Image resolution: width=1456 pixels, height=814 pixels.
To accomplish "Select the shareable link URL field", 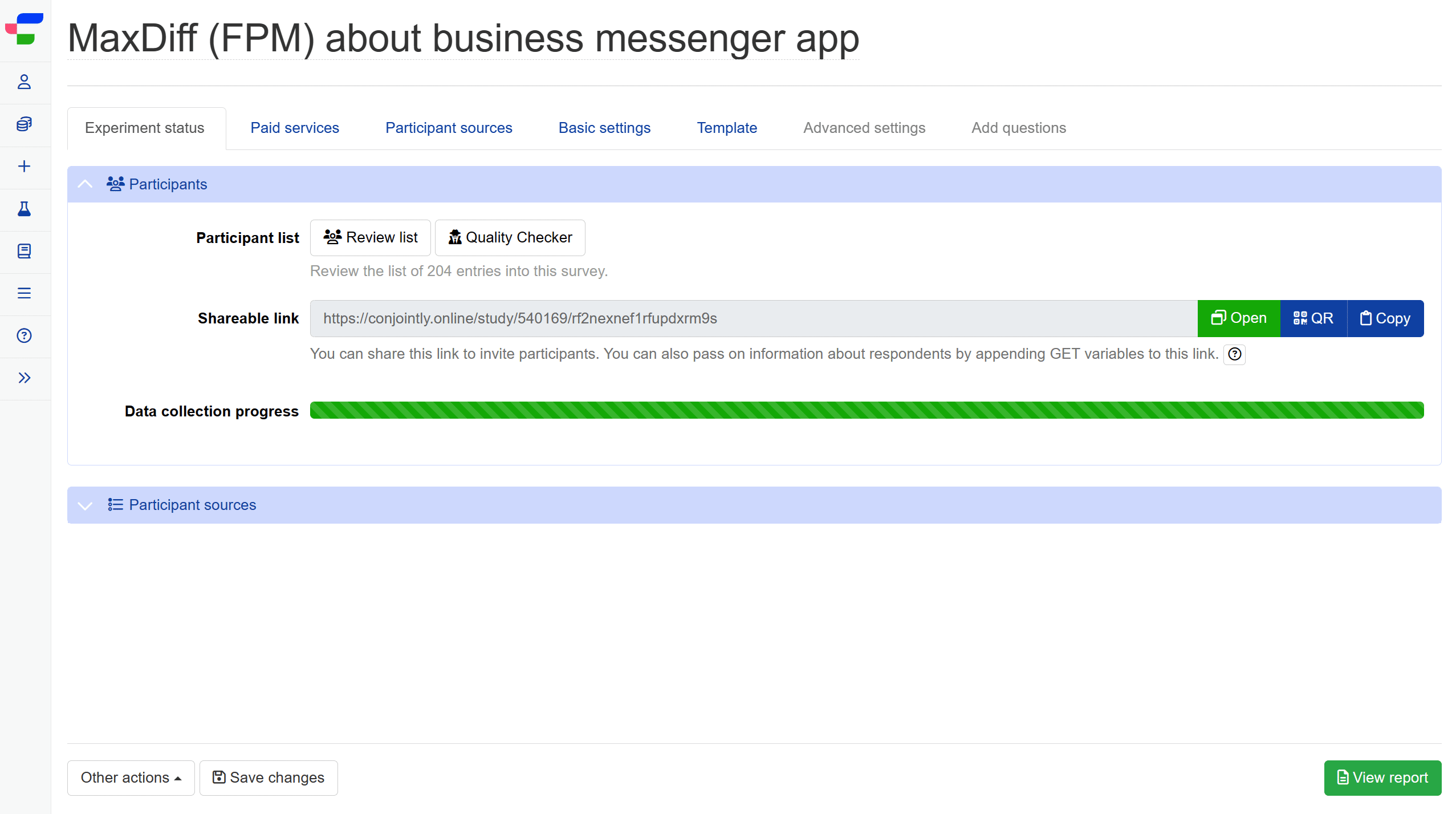I will point(754,318).
